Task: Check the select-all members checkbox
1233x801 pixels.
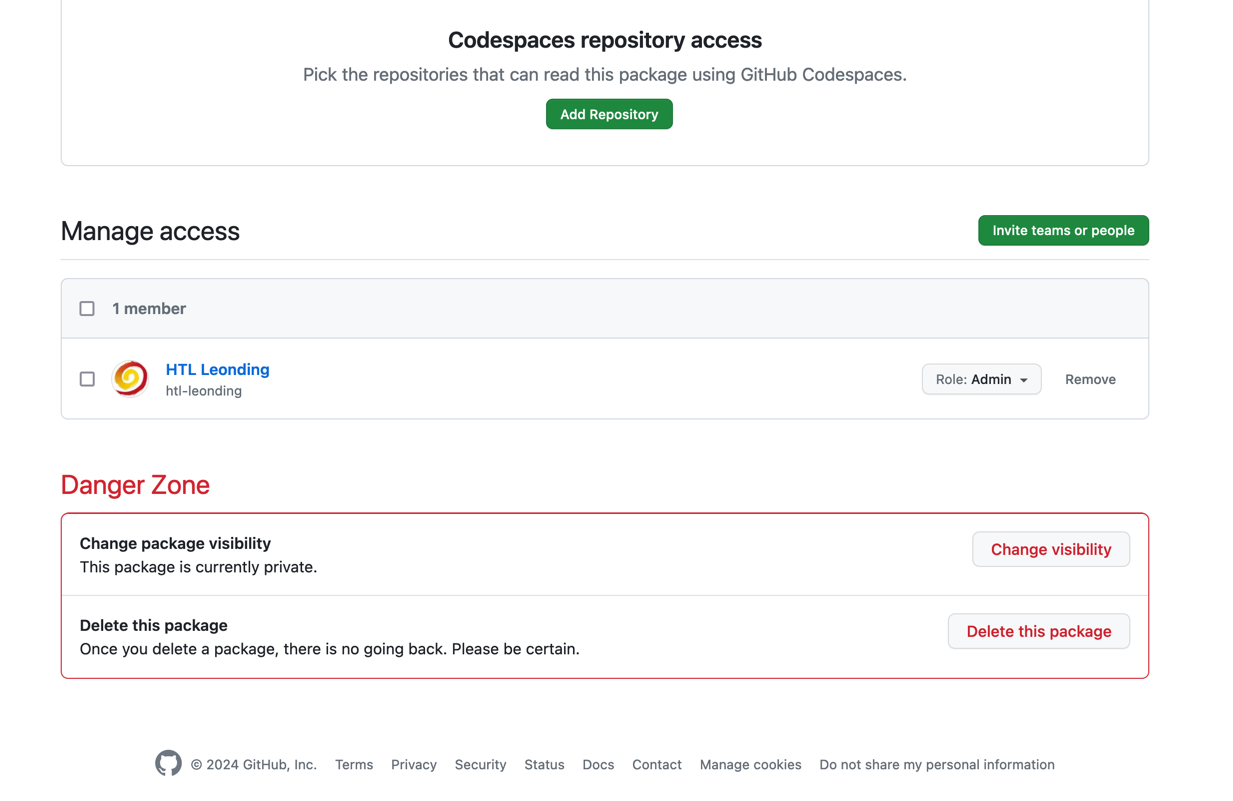Action: [87, 309]
